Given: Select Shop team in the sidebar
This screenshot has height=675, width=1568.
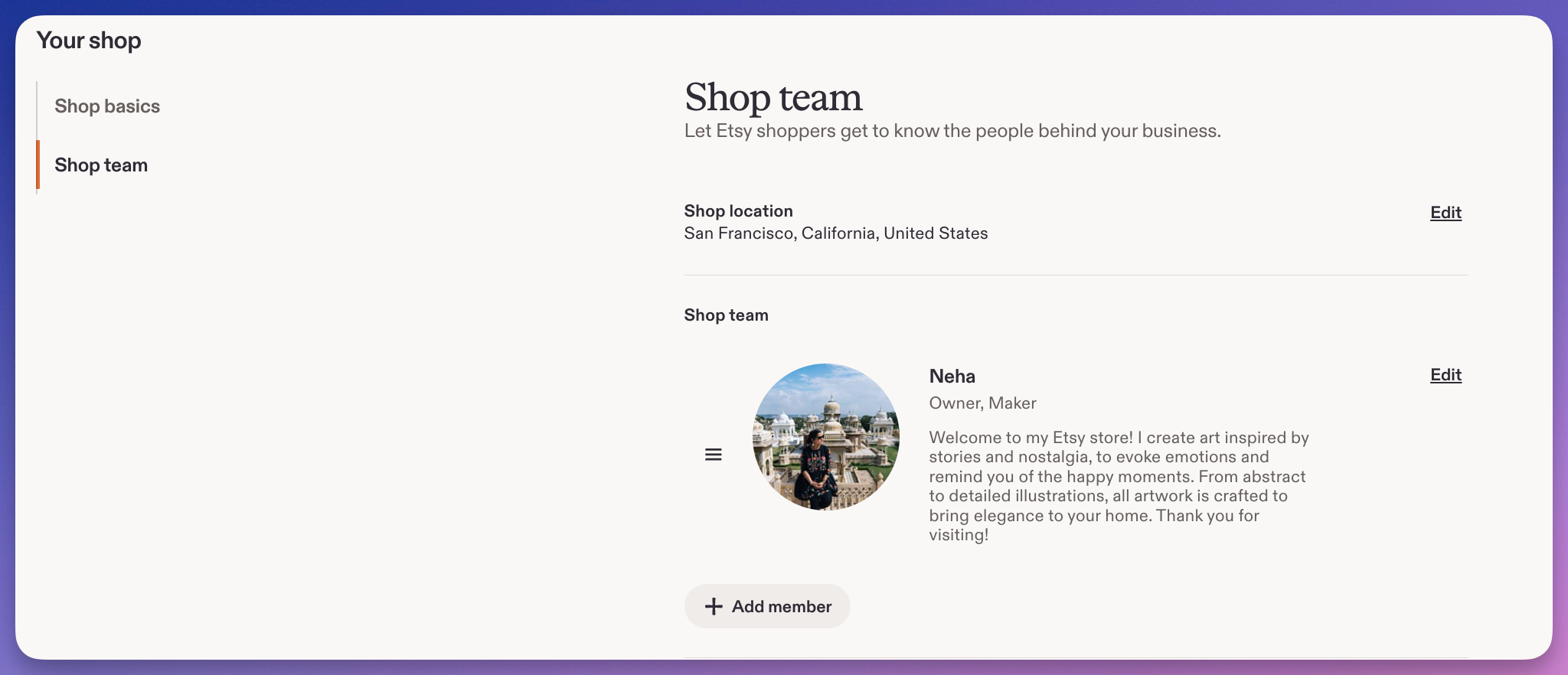Looking at the screenshot, I should 101,165.
